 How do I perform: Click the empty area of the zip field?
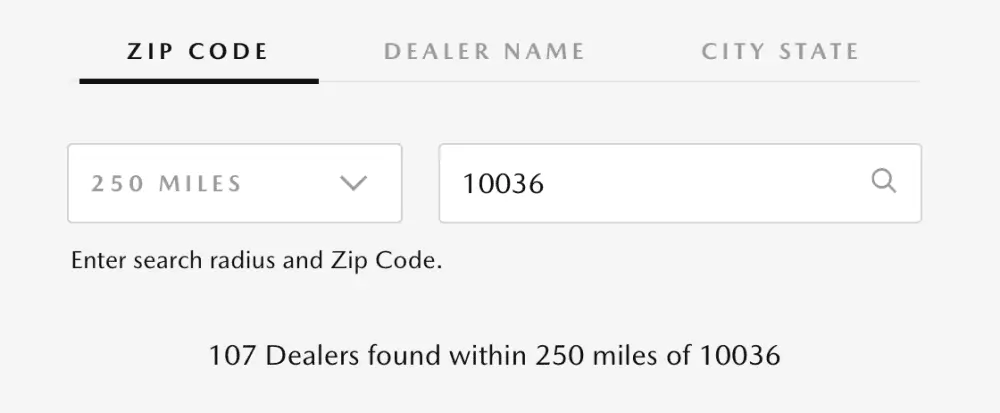pos(702,183)
